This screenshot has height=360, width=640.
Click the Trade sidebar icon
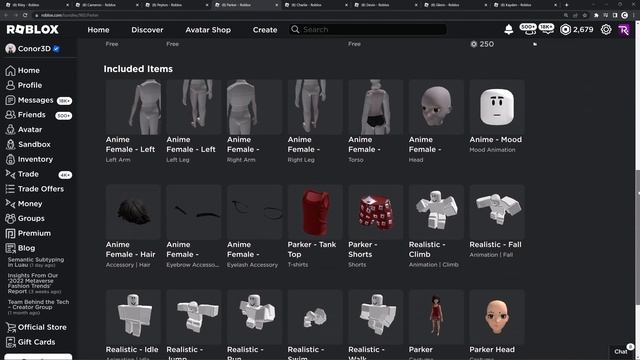(x=11, y=174)
